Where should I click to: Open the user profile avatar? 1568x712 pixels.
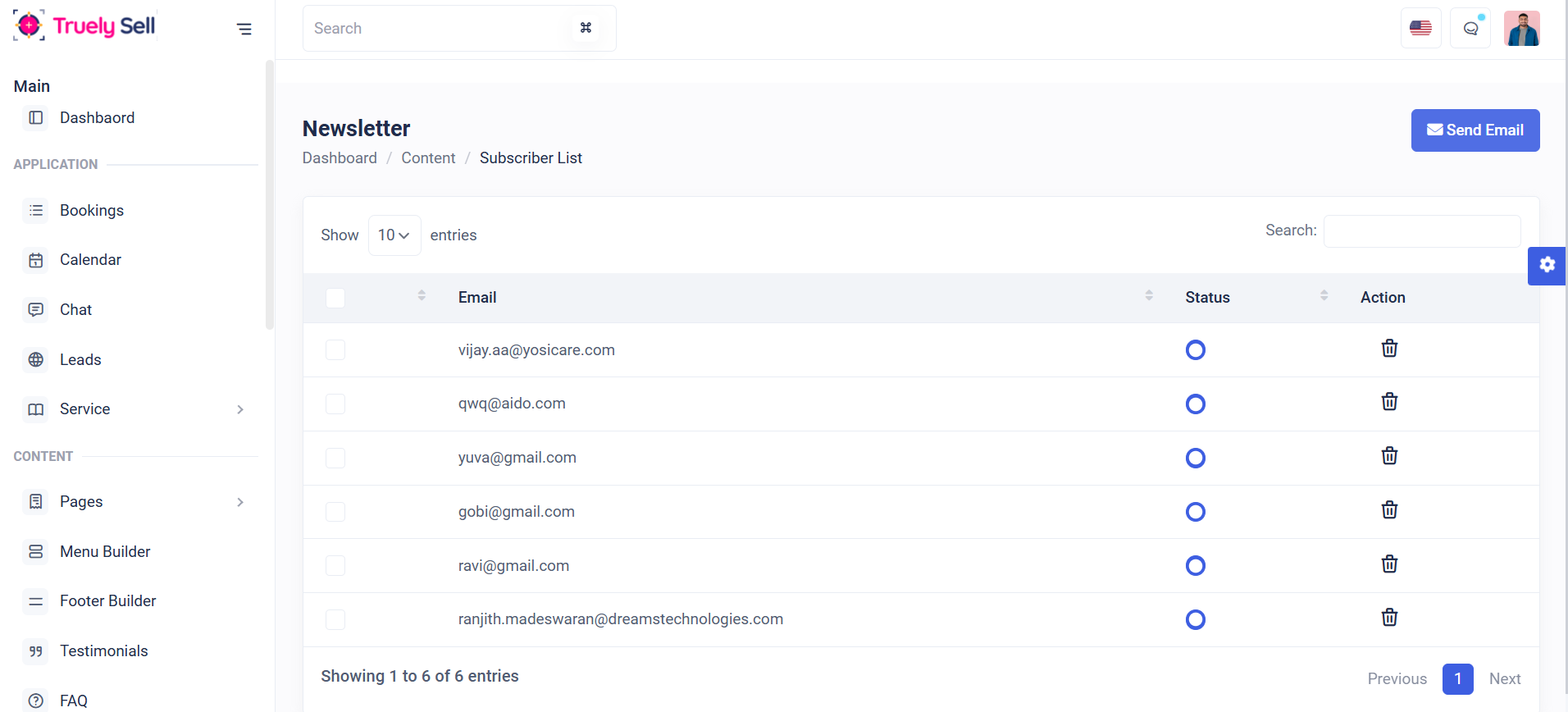[1521, 29]
